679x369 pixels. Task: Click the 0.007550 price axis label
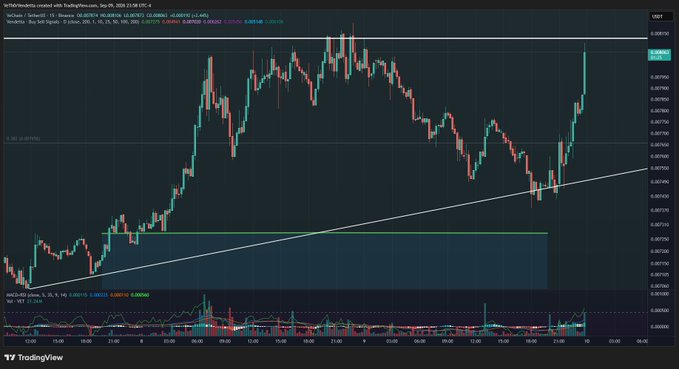click(x=660, y=168)
